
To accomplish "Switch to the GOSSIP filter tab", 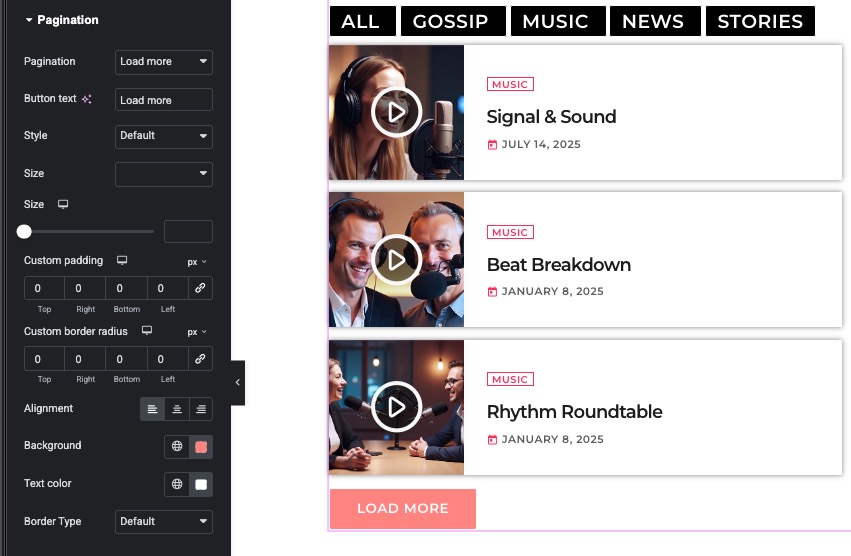I will tap(450, 21).
